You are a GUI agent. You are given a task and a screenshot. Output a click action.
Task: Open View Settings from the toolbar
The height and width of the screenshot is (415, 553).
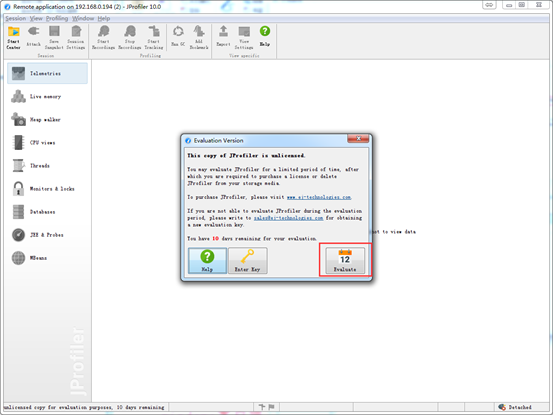coord(244,37)
